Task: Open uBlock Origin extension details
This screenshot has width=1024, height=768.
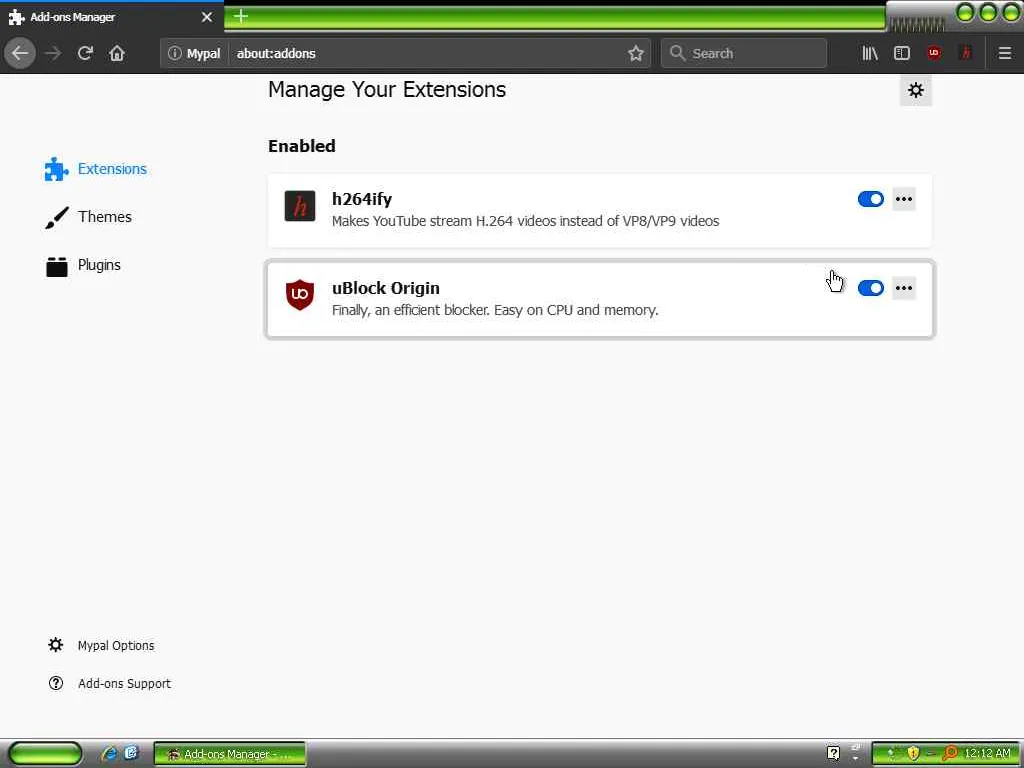Action: tap(600, 299)
